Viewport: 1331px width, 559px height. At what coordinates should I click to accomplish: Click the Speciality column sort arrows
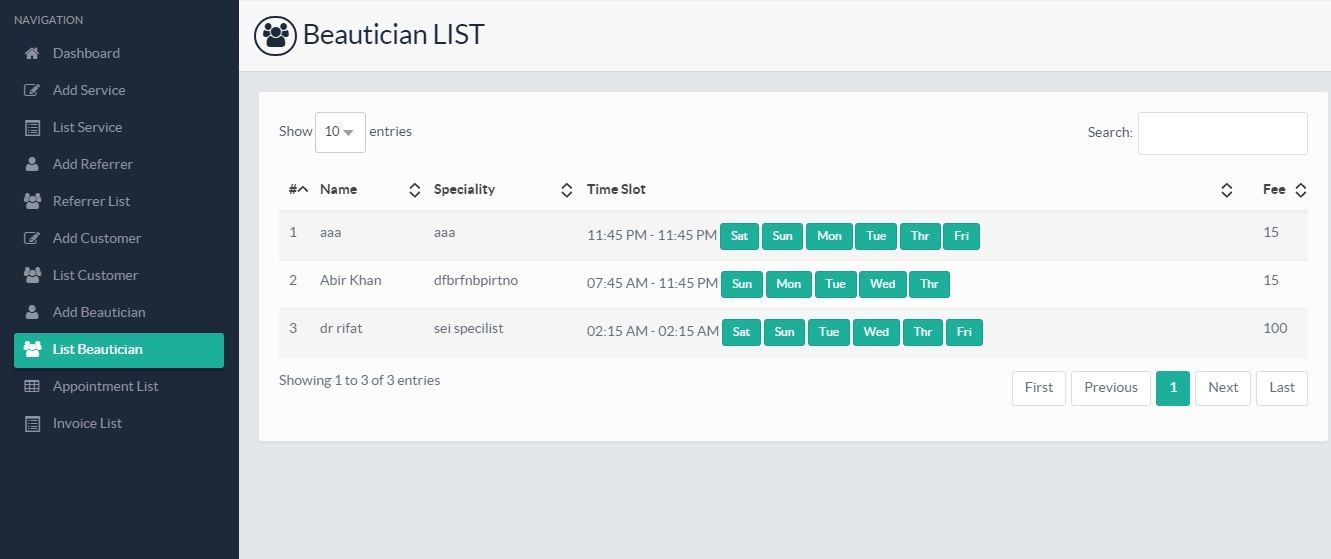pos(566,190)
